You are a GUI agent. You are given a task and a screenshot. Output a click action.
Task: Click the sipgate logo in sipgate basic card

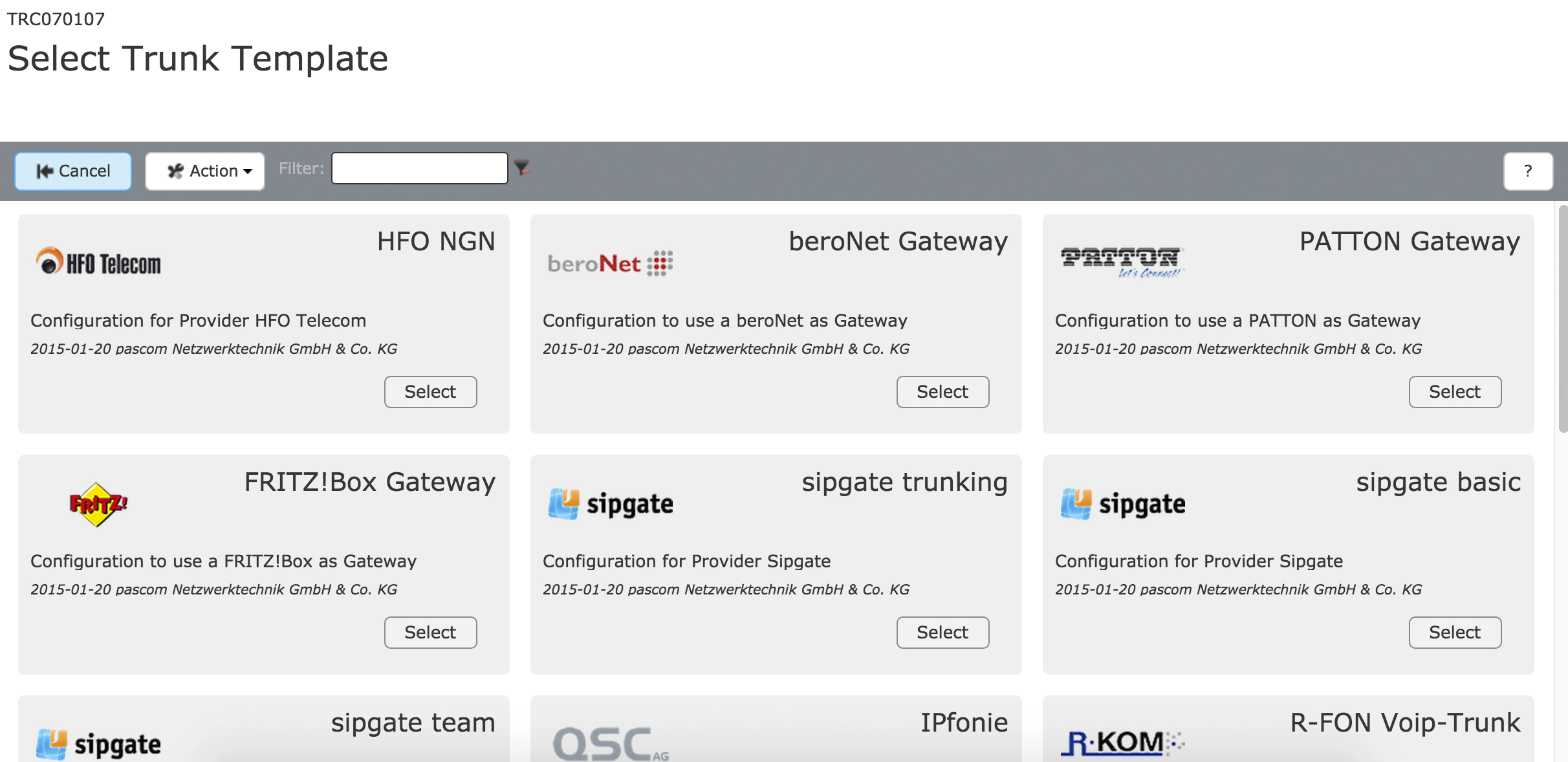click(x=1123, y=504)
